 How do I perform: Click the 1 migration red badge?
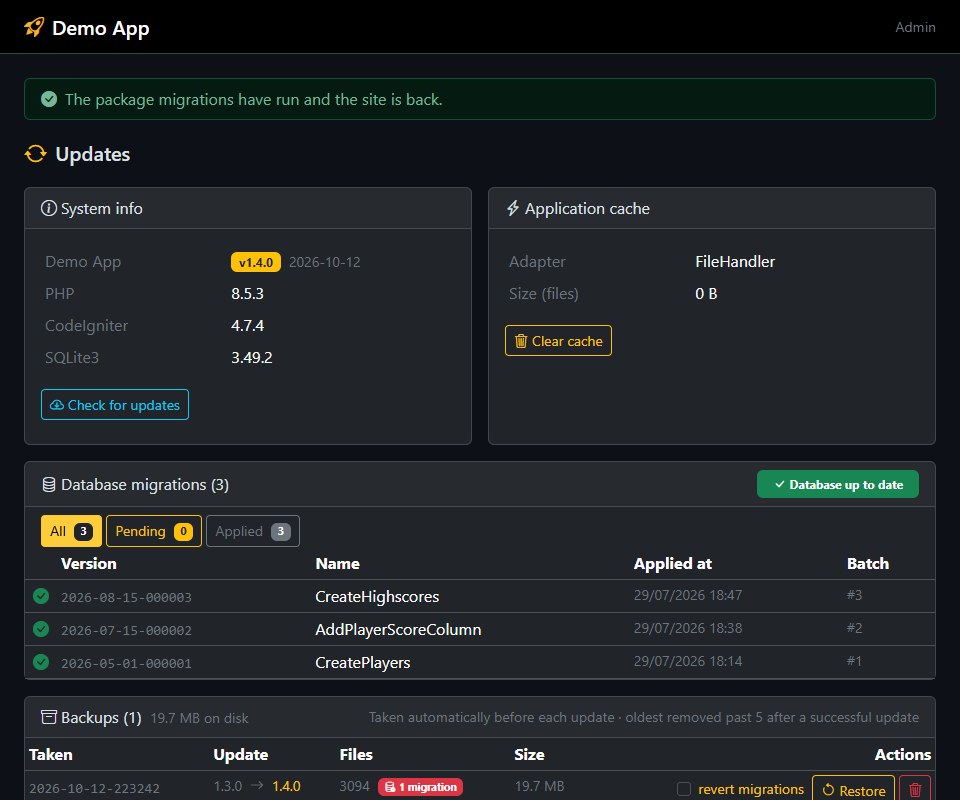tap(421, 787)
